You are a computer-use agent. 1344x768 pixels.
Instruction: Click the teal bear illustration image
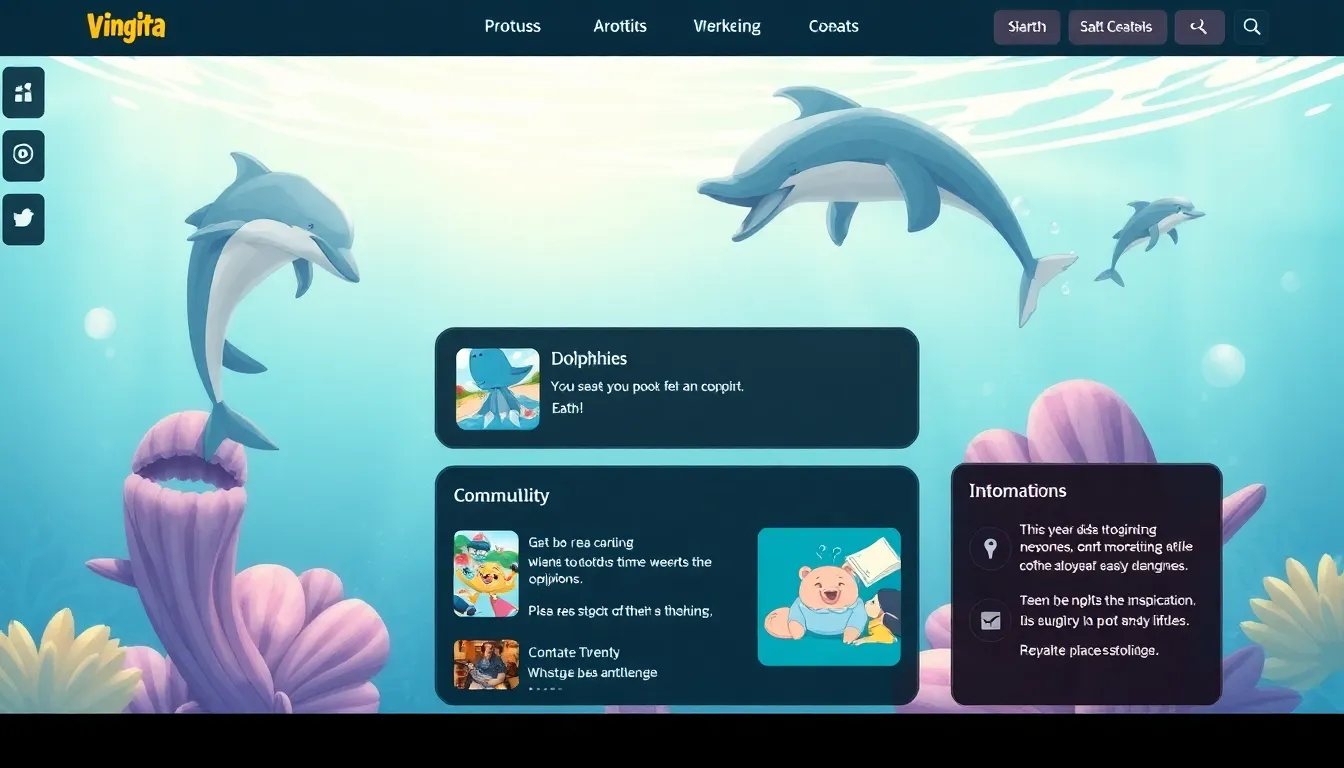pyautogui.click(x=829, y=597)
